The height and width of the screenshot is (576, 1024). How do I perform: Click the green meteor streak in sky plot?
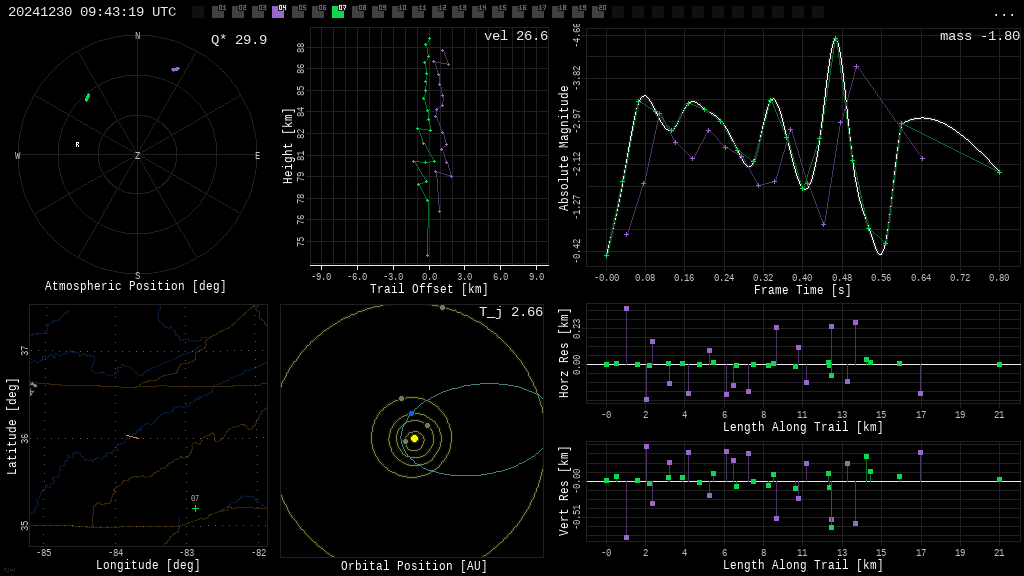click(x=87, y=97)
